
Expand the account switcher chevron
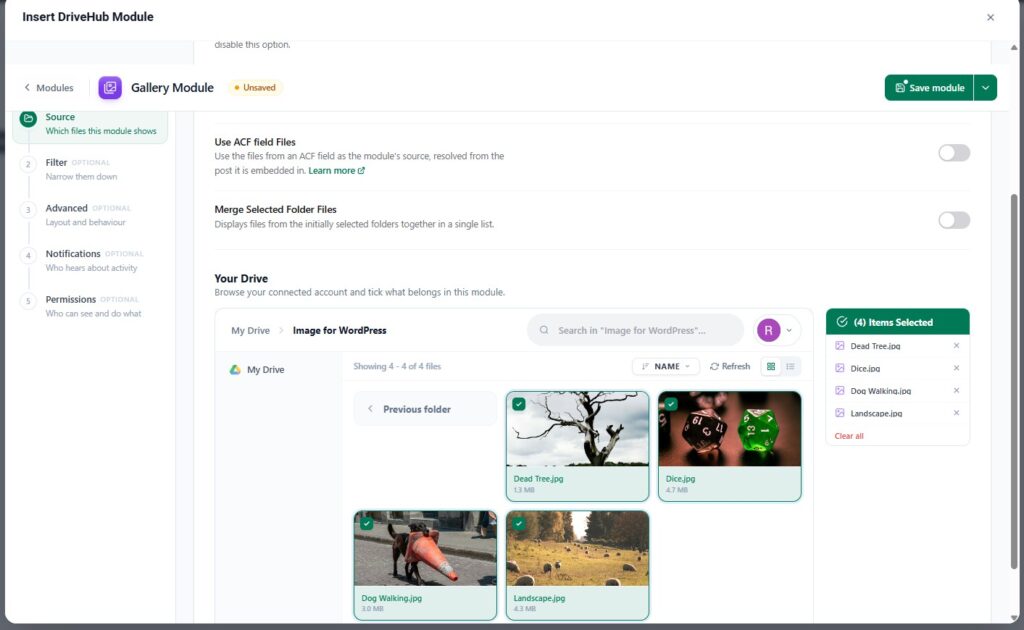pyautogui.click(x=789, y=330)
